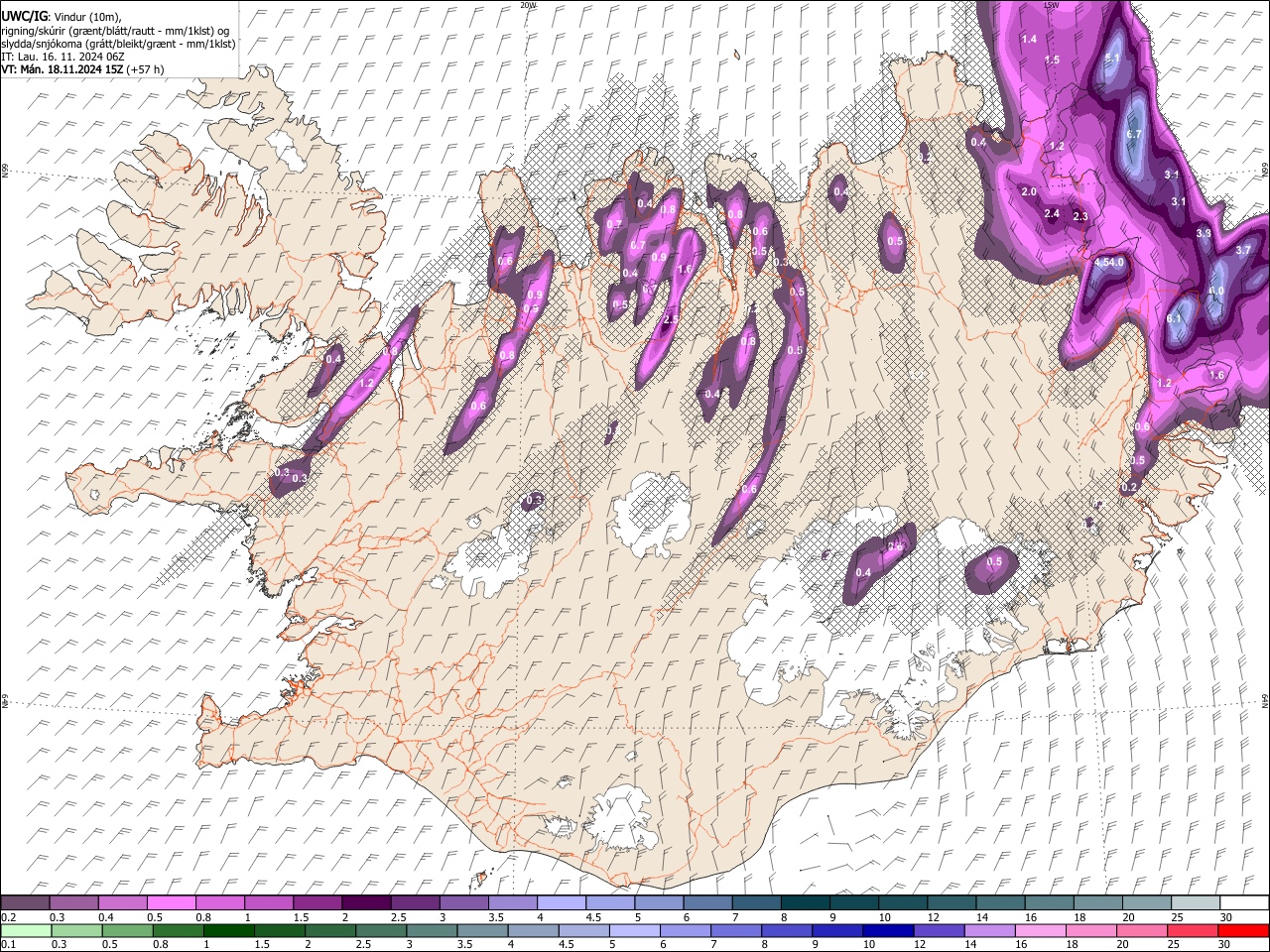This screenshot has height=952, width=1270.
Task: Click the '2.0' precipitation value in the northeast
Action: (x=1029, y=191)
